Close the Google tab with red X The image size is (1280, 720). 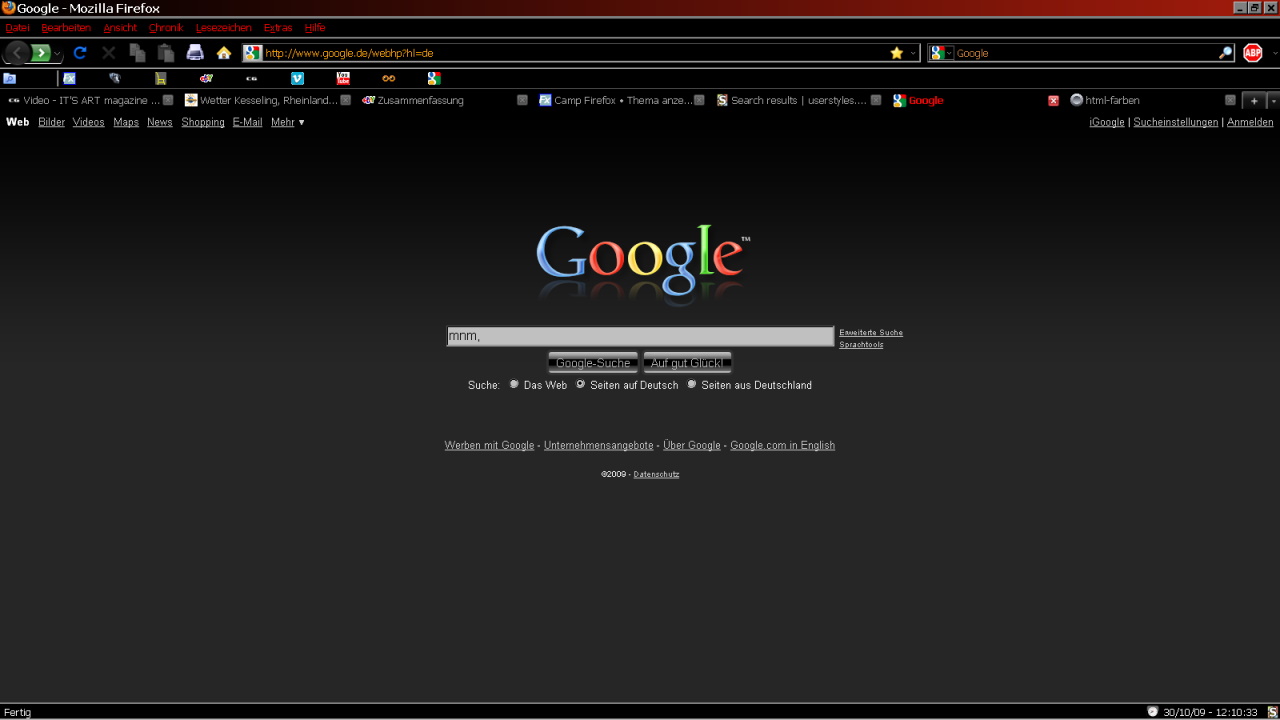(1053, 100)
